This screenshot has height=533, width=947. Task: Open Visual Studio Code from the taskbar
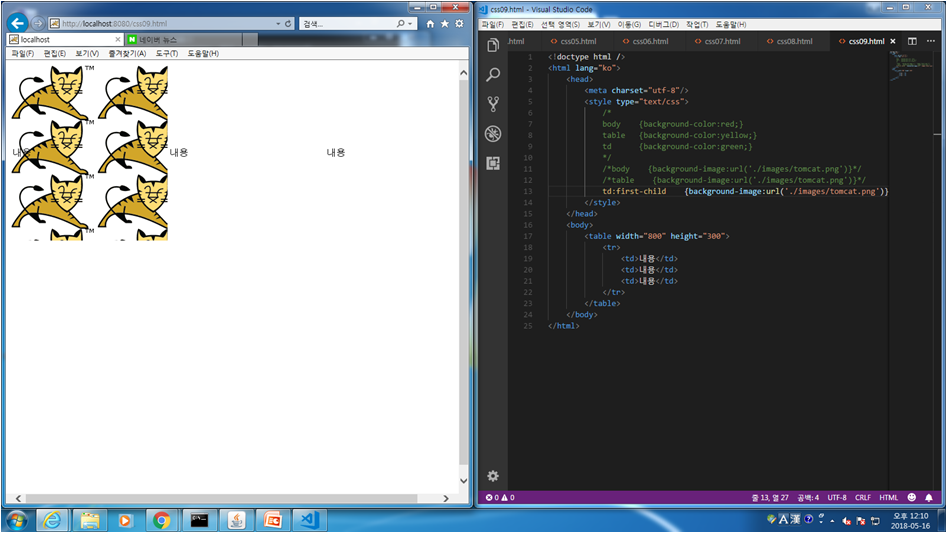click(309, 520)
